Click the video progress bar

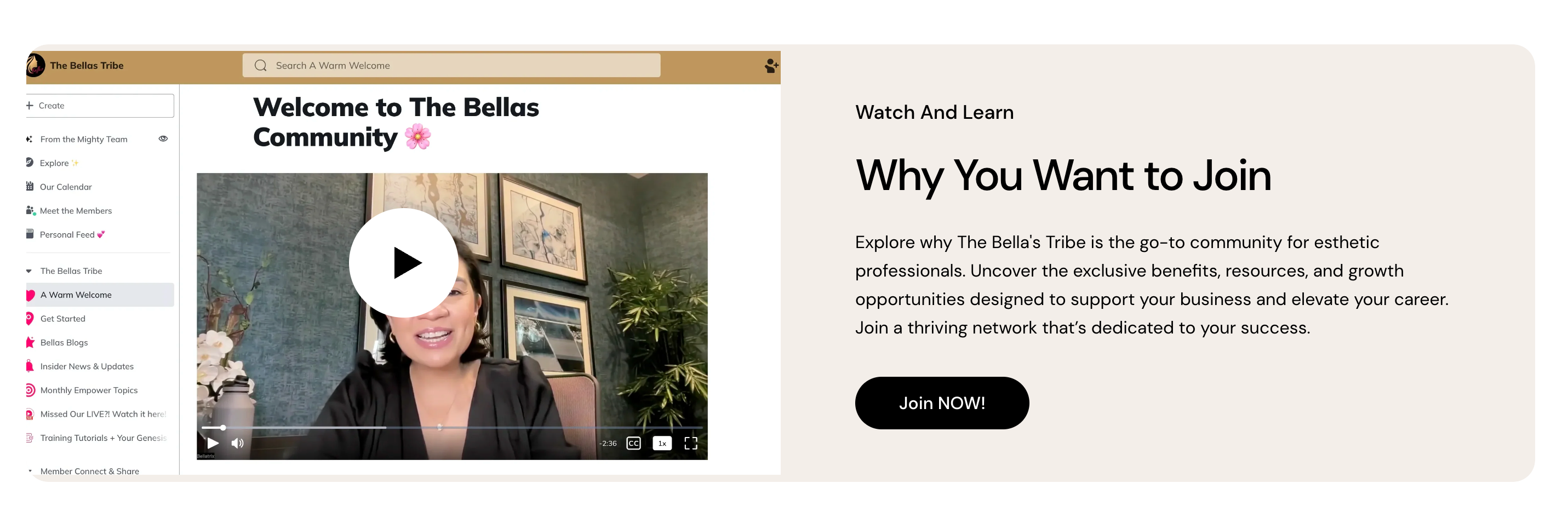[451, 427]
